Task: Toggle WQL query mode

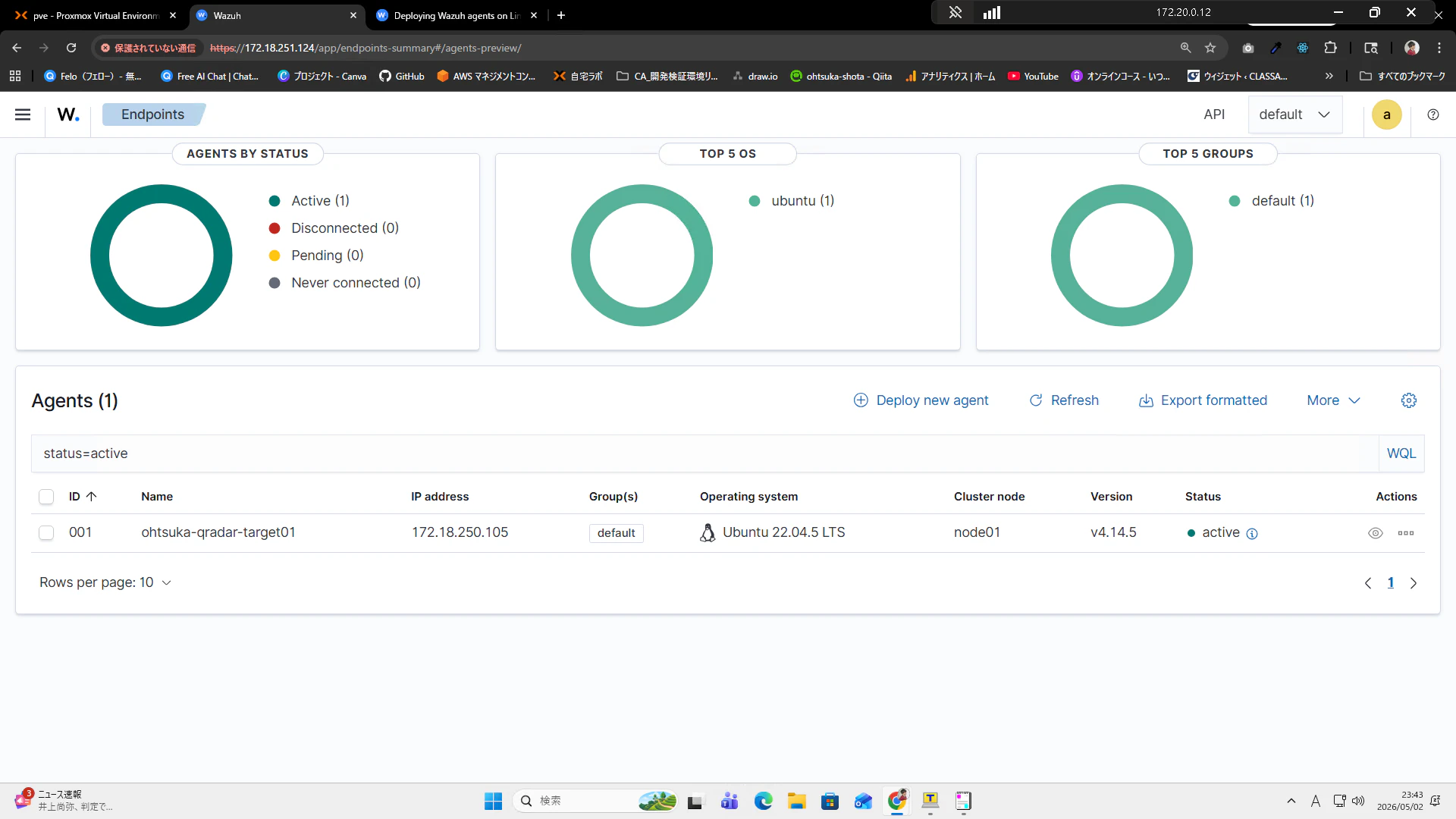Action: pos(1401,453)
